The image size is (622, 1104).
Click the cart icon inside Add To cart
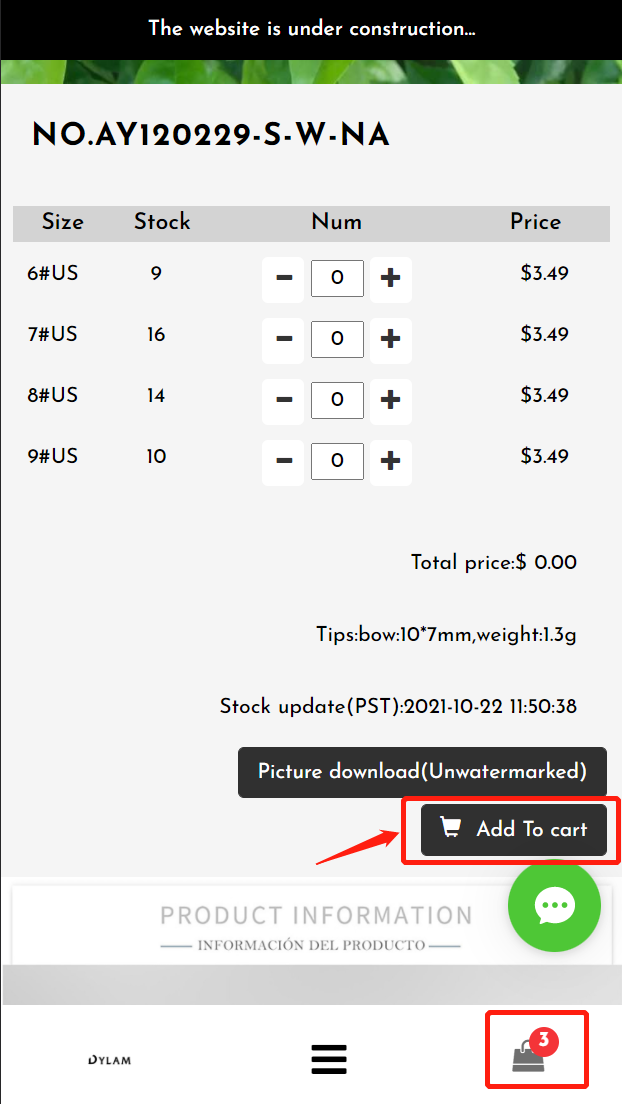tap(451, 827)
